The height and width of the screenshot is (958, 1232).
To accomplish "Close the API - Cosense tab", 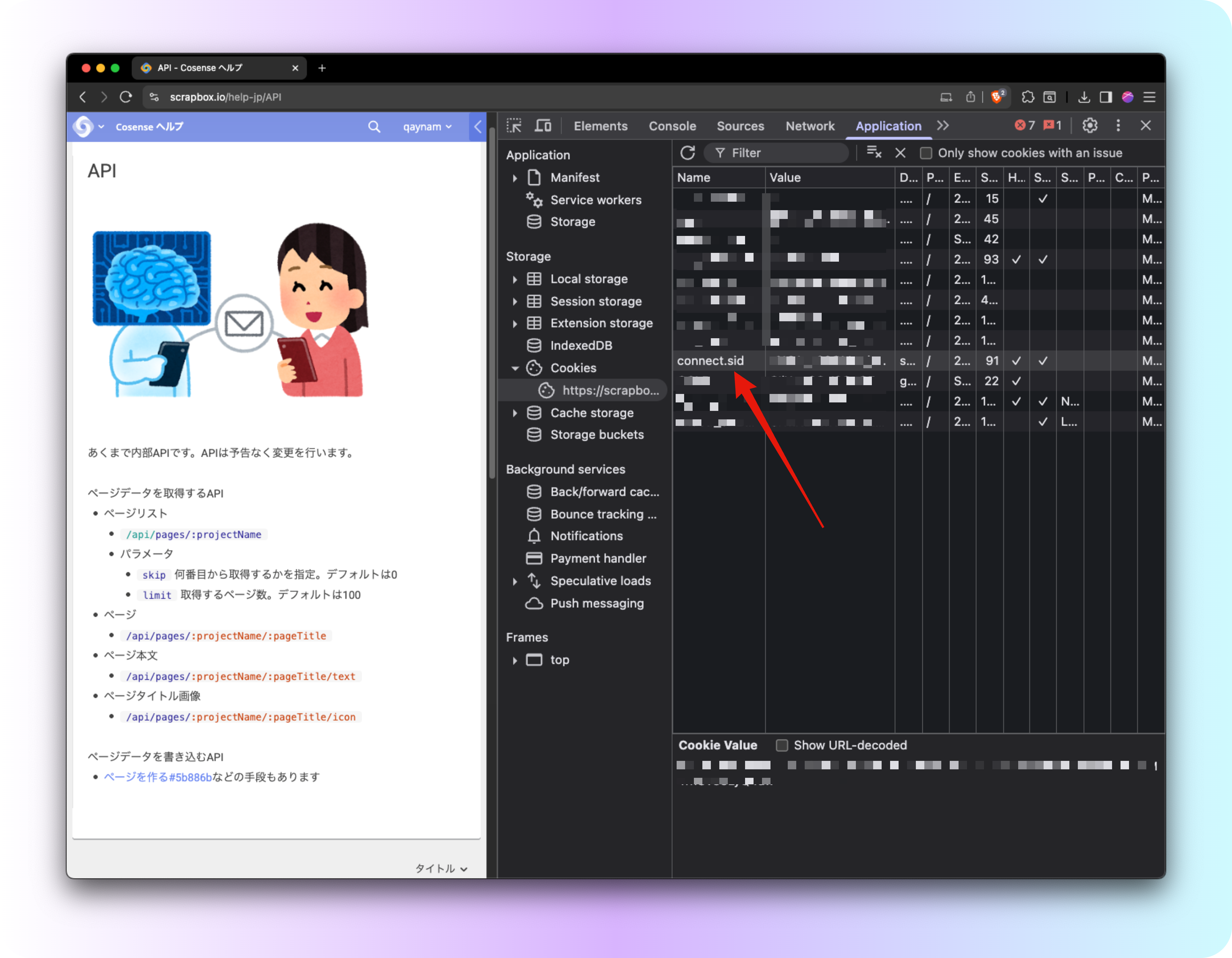I will point(295,68).
